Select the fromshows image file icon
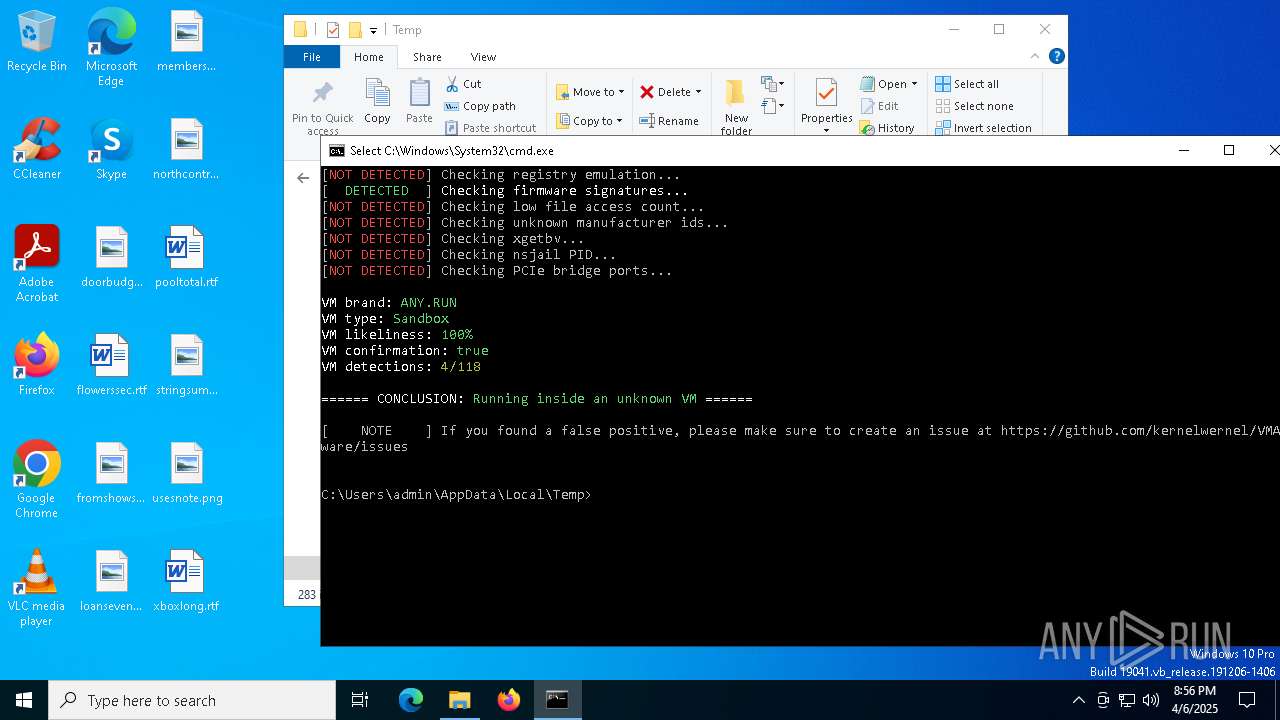This screenshot has height=720, width=1280. (111, 473)
